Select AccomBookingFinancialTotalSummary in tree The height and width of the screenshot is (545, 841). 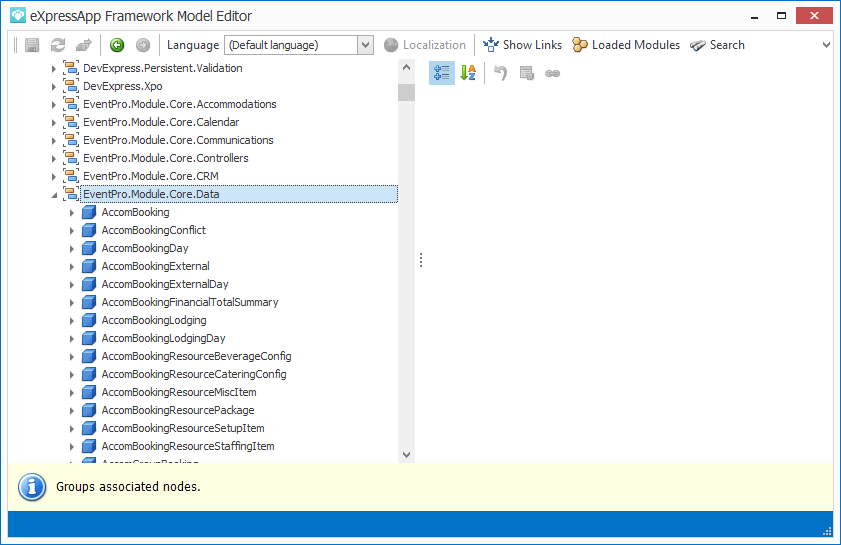click(x=190, y=302)
